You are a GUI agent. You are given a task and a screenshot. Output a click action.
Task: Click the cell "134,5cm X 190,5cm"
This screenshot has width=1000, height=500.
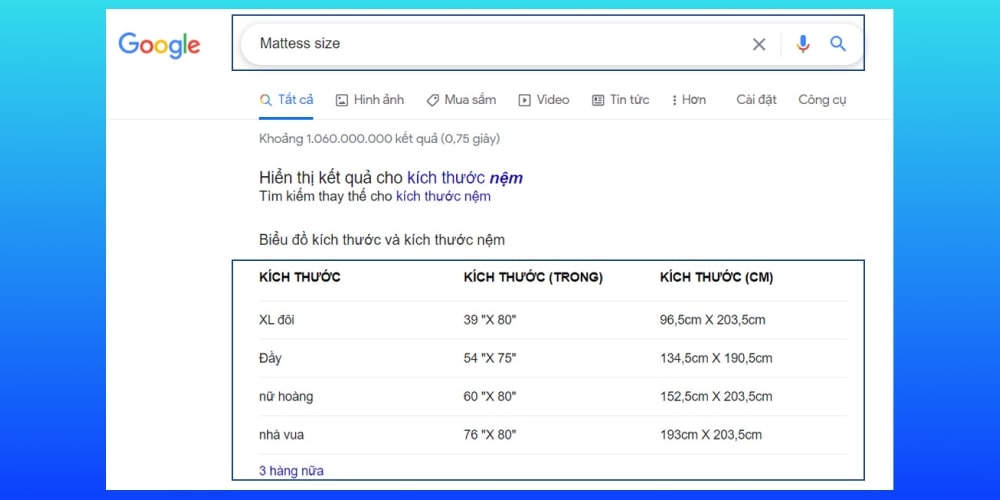pyautogui.click(x=716, y=358)
